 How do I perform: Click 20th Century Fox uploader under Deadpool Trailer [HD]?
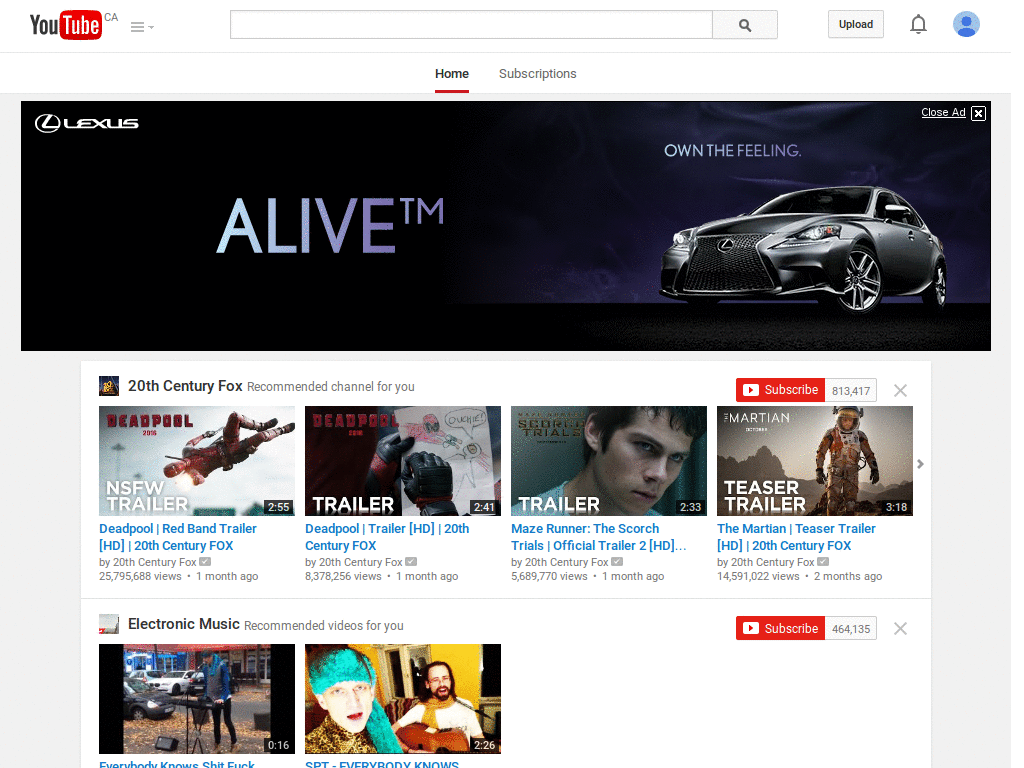[360, 562]
